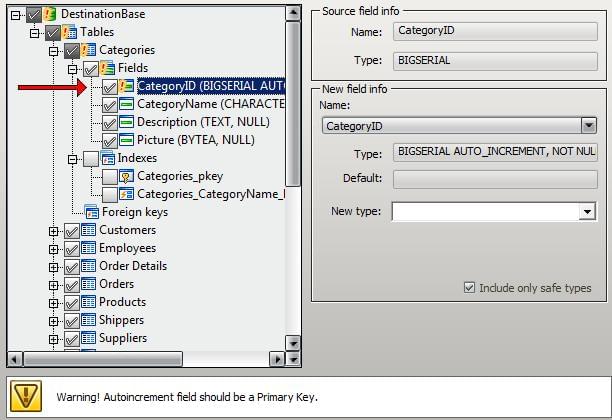Expand the Order Details table node
Image resolution: width=612 pixels, height=420 pixels.
[x=53, y=267]
